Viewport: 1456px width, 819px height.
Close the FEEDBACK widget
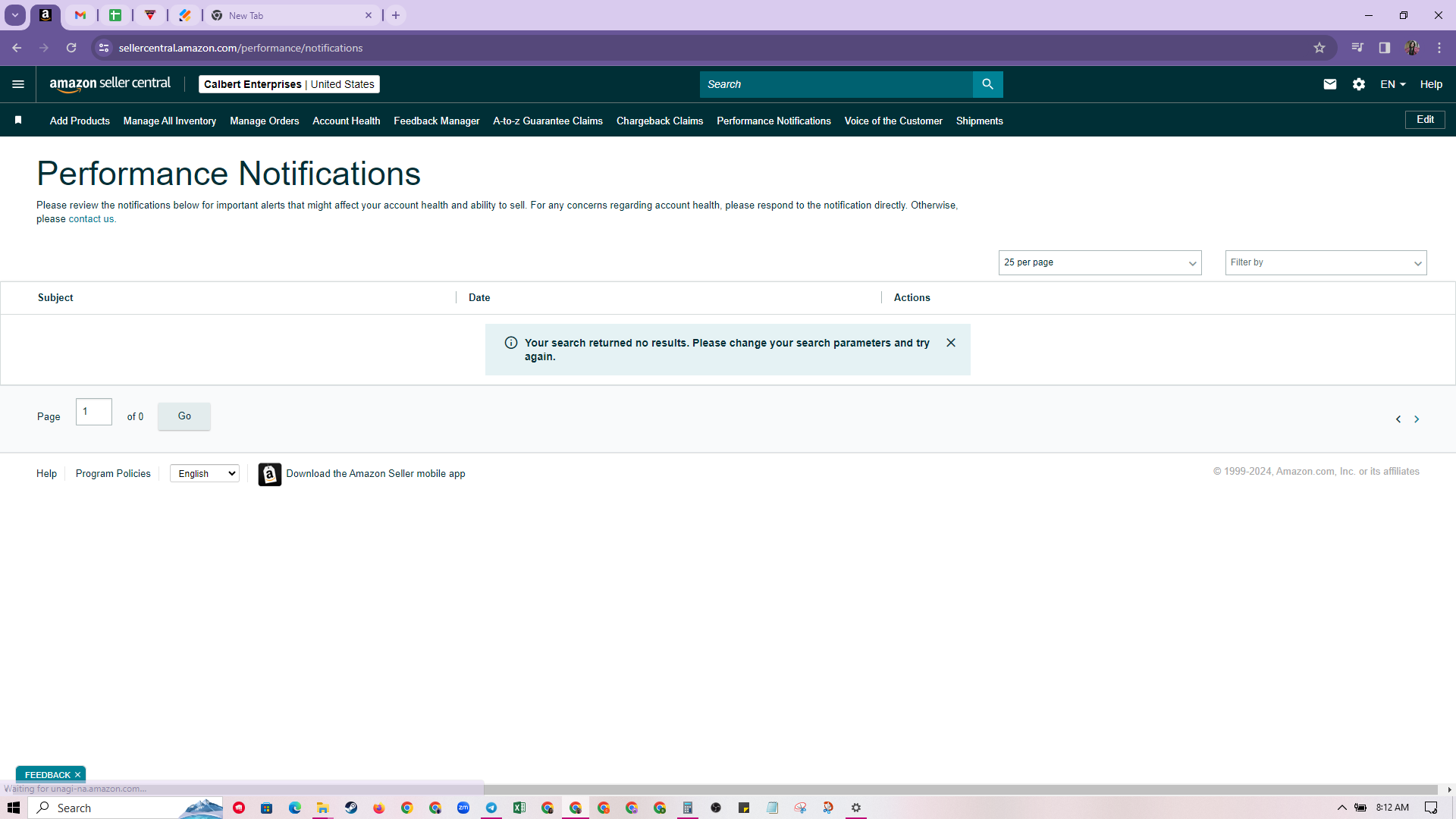77,775
